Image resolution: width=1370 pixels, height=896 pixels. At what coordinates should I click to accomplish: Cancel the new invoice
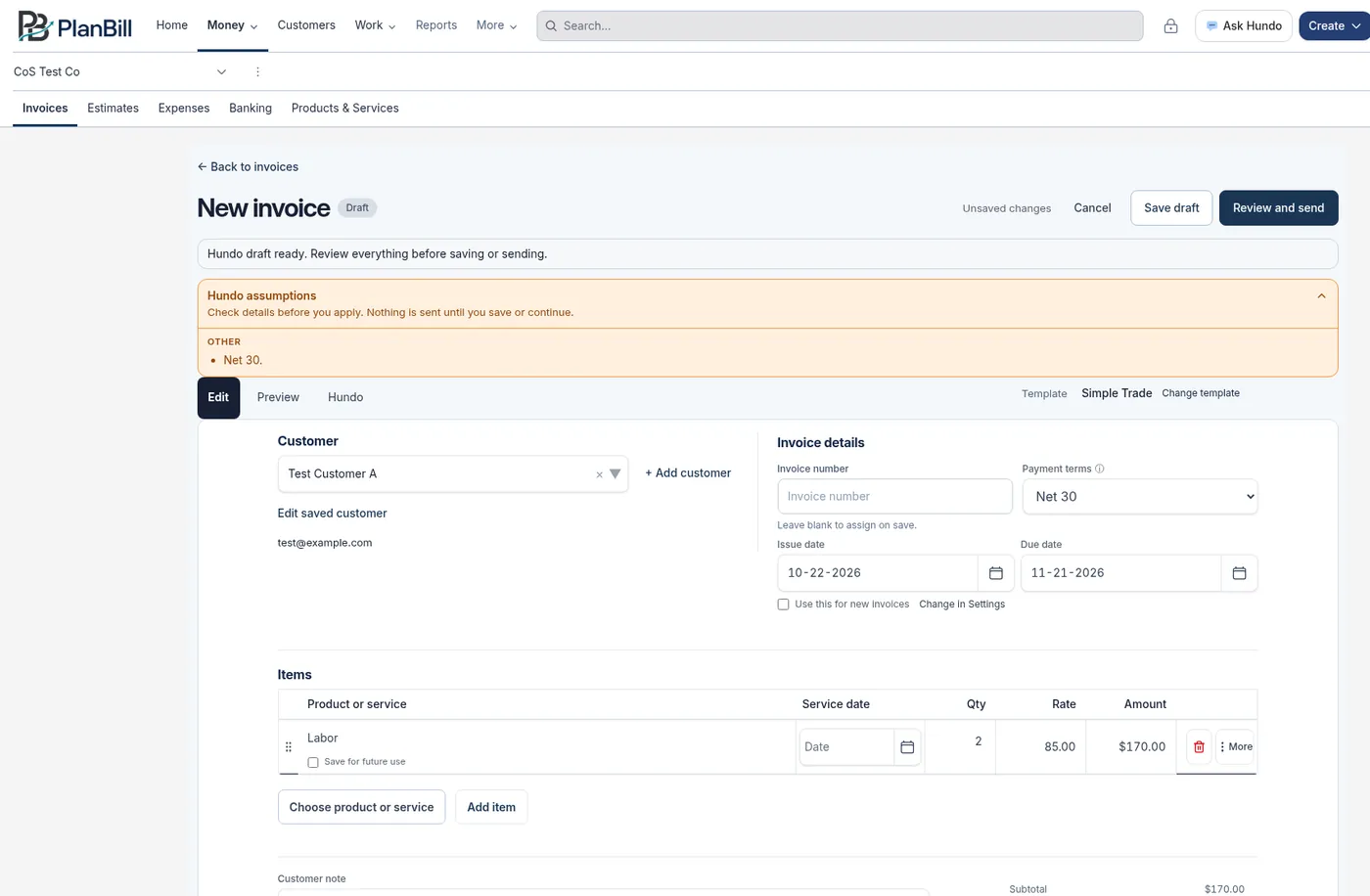coord(1092,208)
